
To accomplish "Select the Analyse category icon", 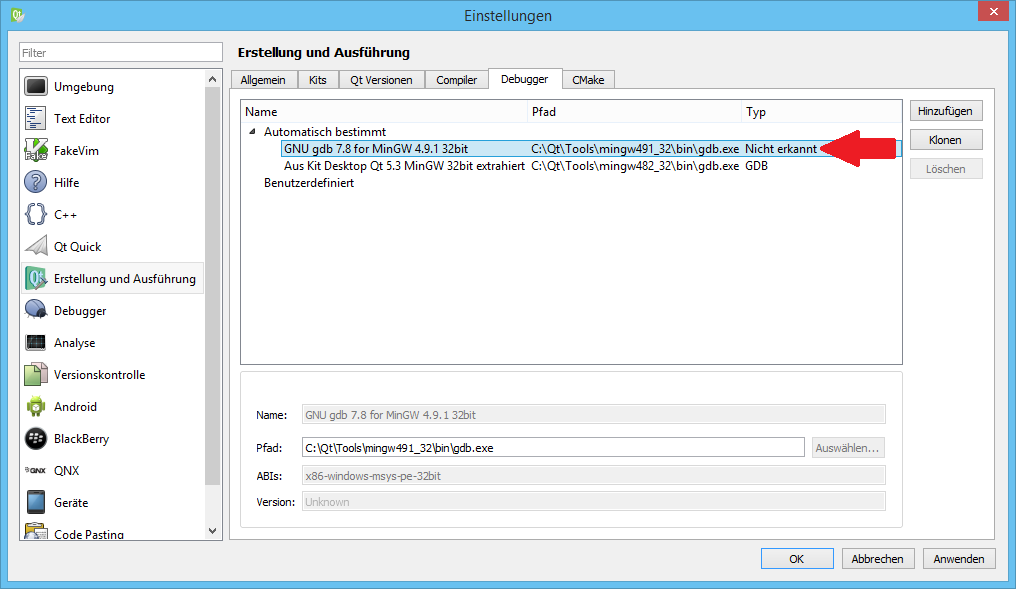I will click(x=36, y=342).
